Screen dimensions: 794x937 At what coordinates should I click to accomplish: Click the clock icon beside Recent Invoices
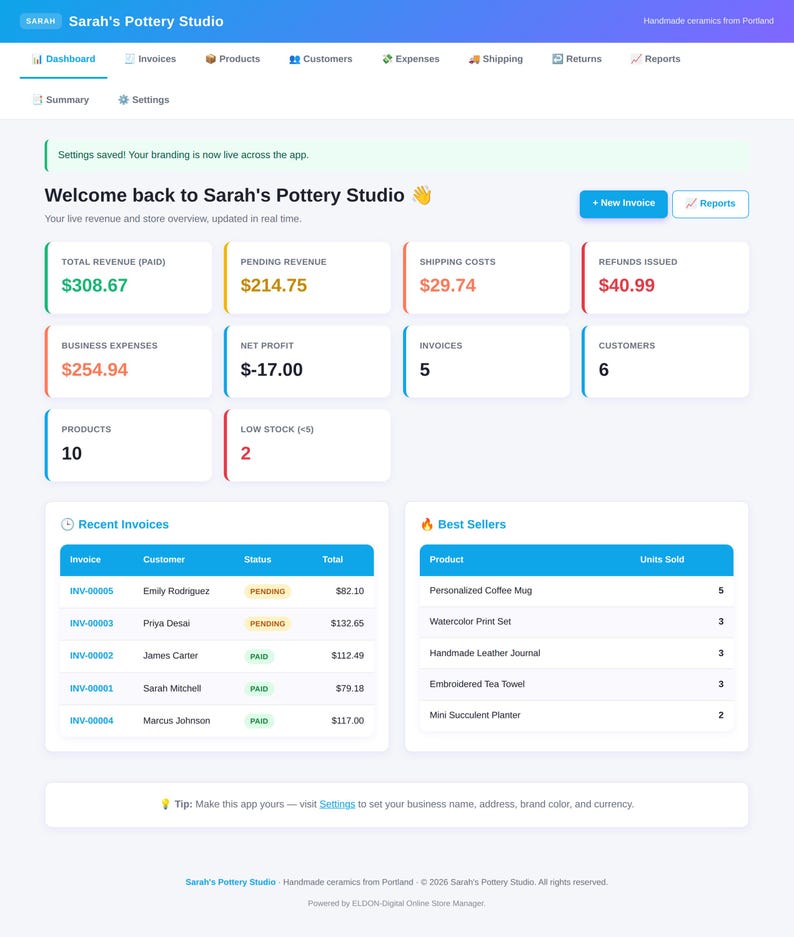[68, 524]
